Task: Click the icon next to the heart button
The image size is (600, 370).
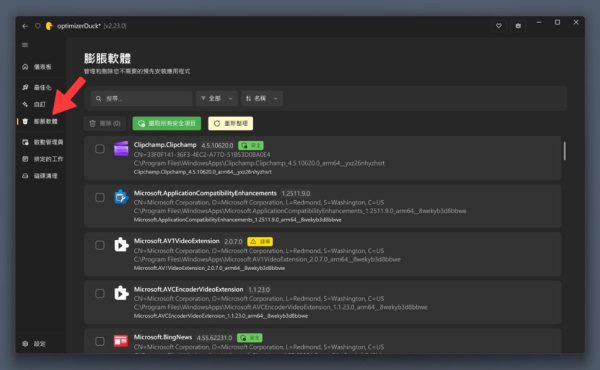Action: (518, 26)
